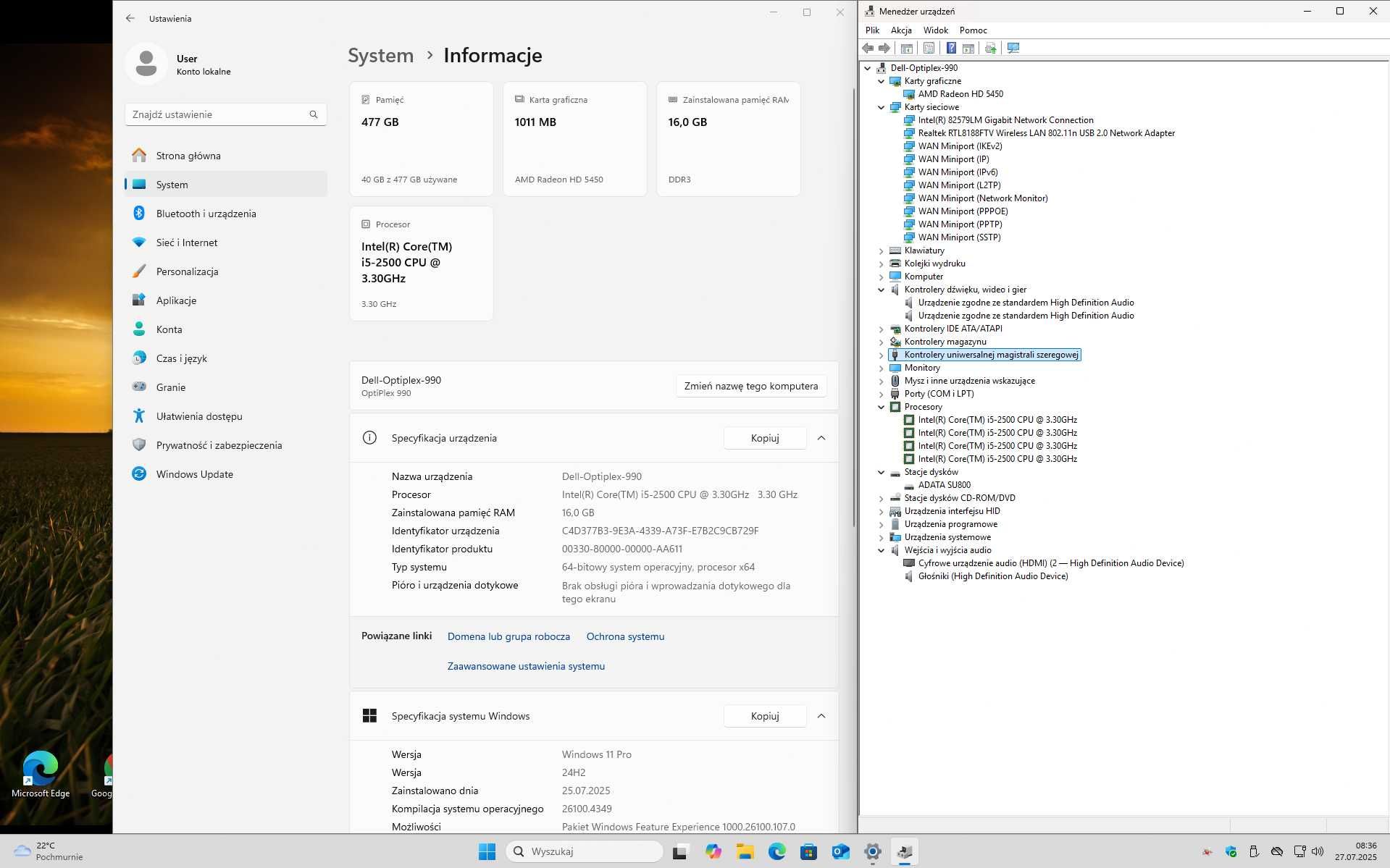The height and width of the screenshot is (868, 1390).
Task: Go back using the Settings back arrow
Action: click(130, 18)
